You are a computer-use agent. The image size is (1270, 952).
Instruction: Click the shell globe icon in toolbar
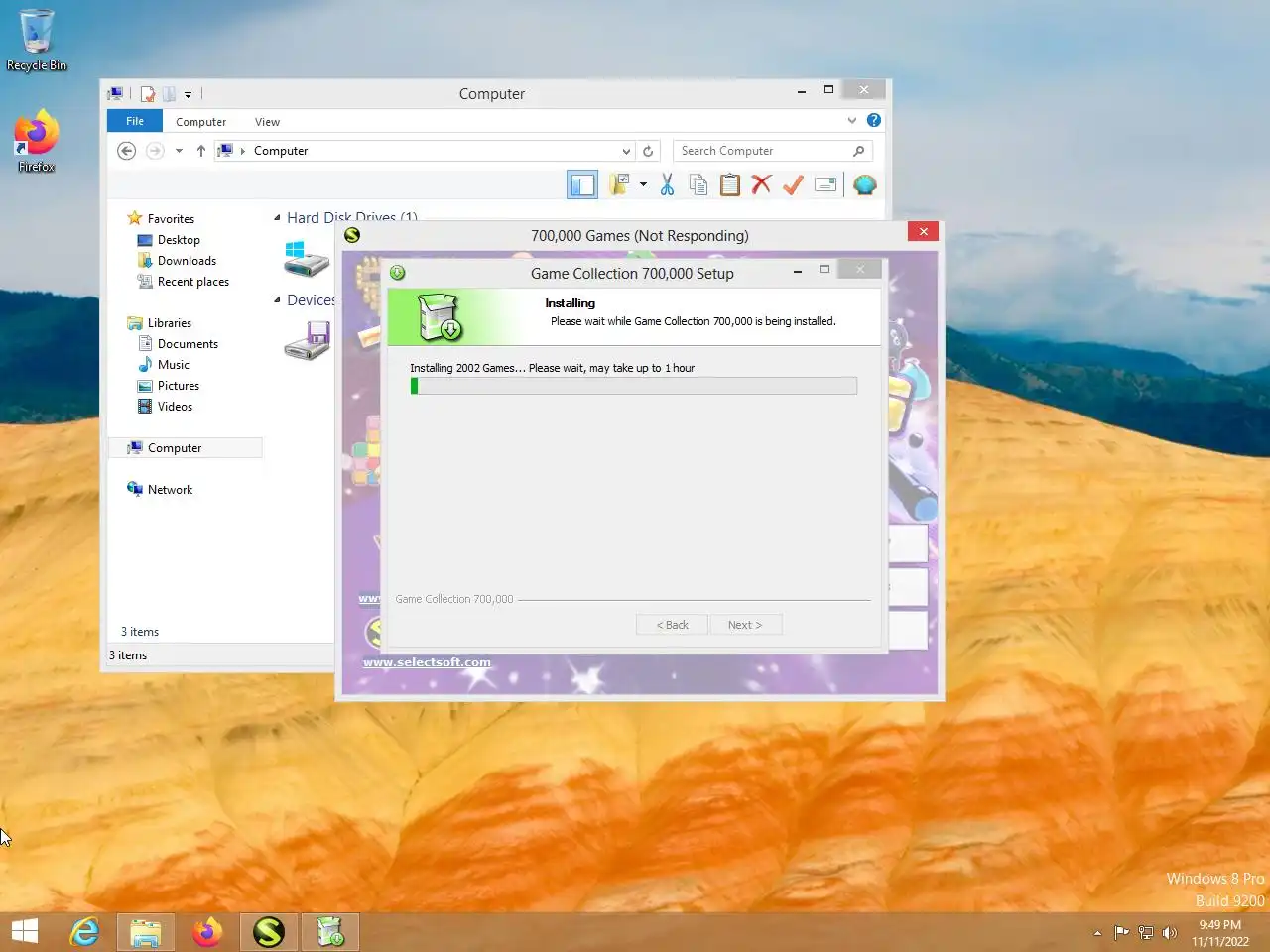coord(865,184)
